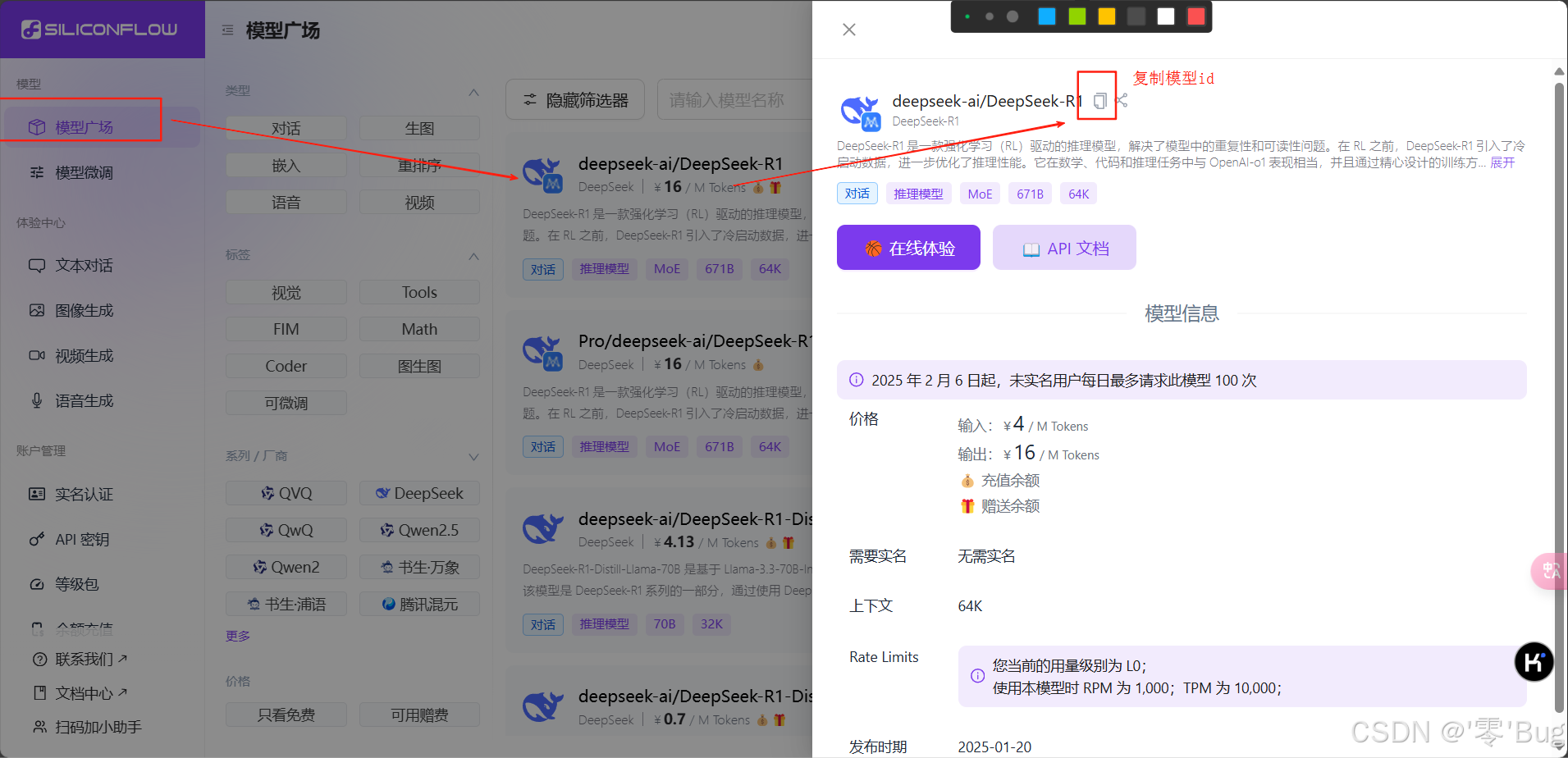
Task: Click the whale logo of Pro/deepseek-ai card
Action: point(543,352)
